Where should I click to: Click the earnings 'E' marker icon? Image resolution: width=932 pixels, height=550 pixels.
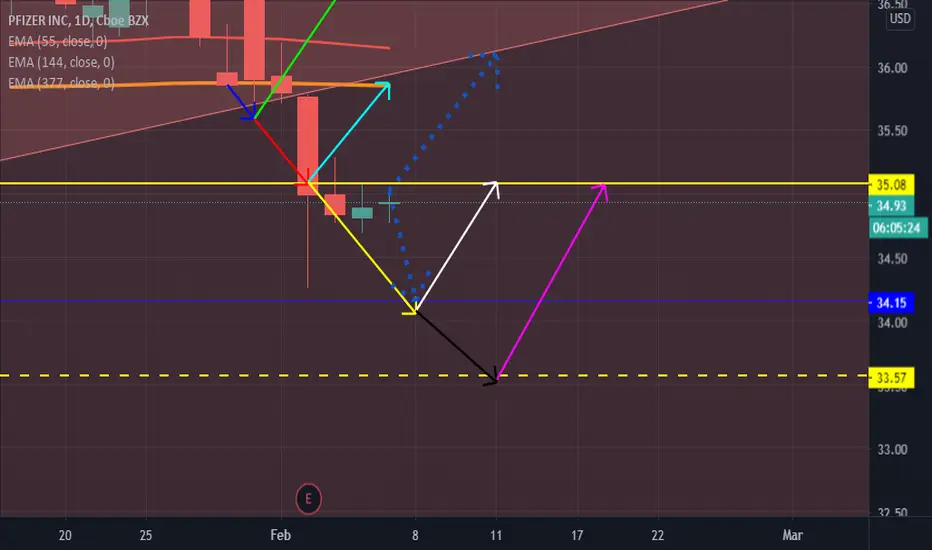[308, 498]
